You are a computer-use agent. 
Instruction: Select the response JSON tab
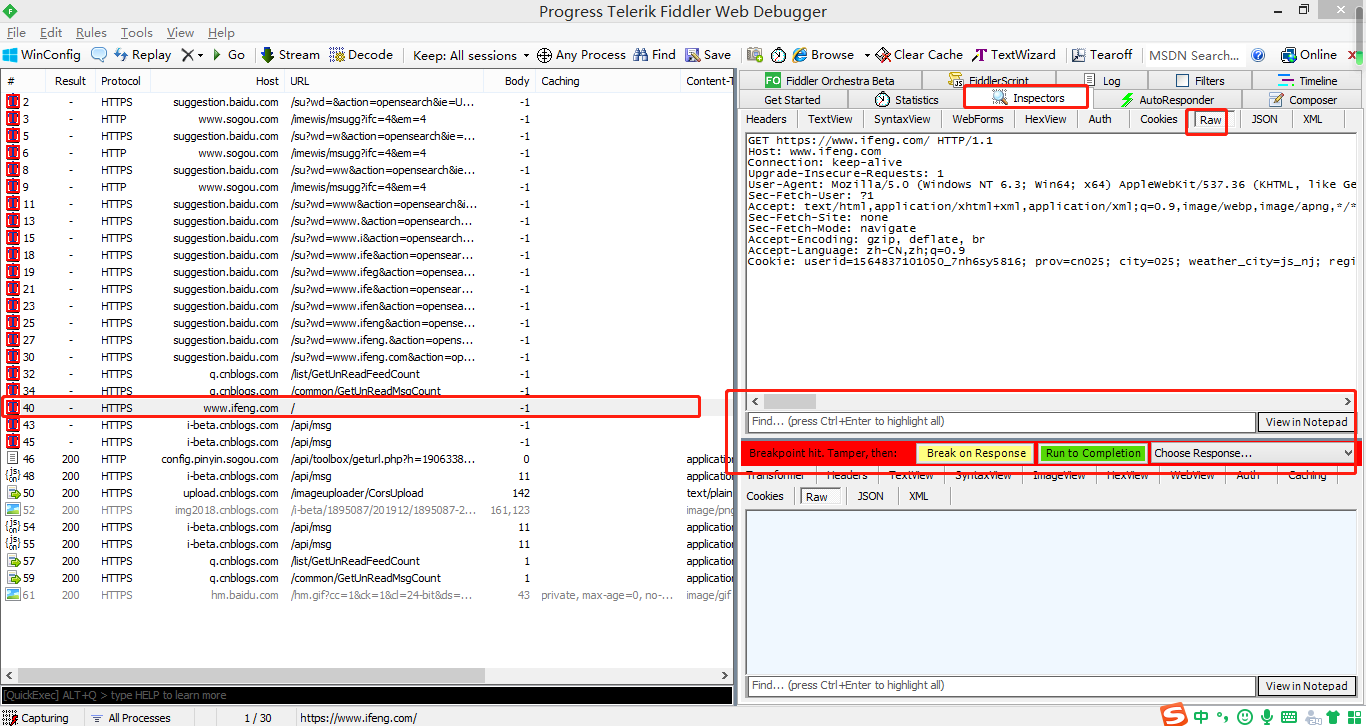(x=870, y=496)
